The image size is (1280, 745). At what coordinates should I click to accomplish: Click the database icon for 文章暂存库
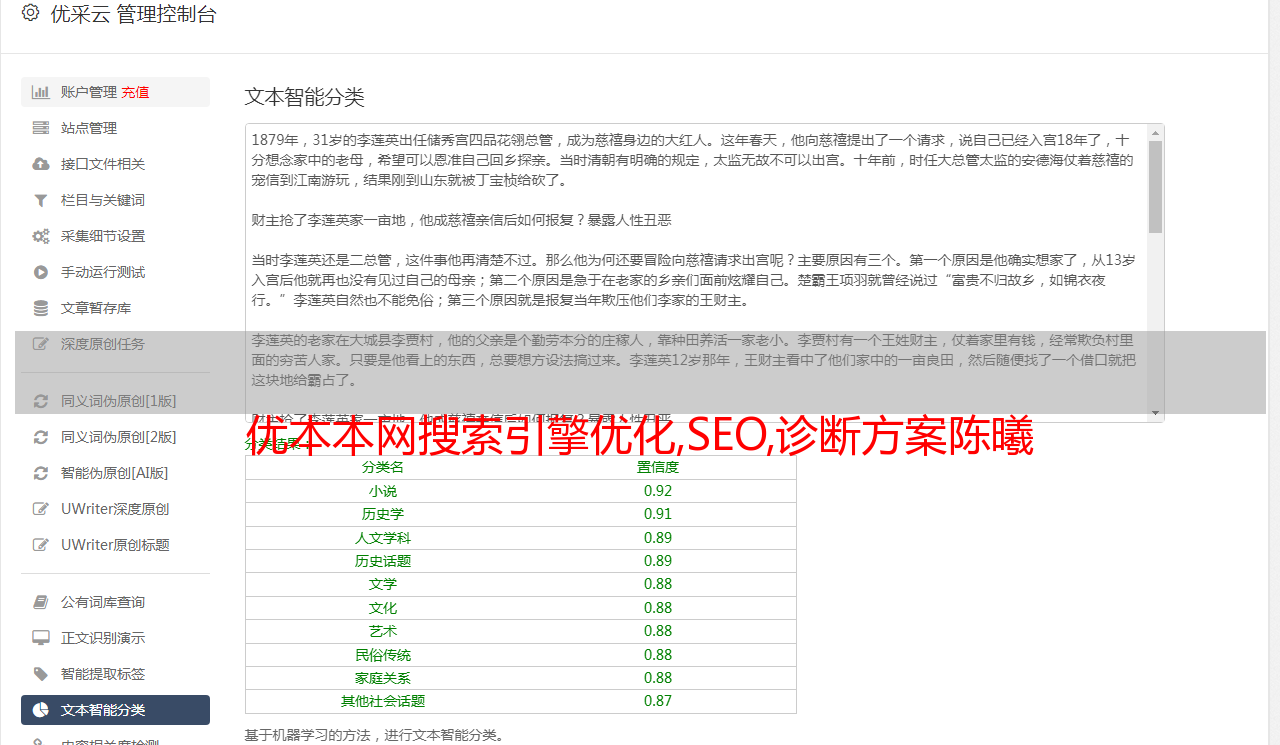pos(41,308)
